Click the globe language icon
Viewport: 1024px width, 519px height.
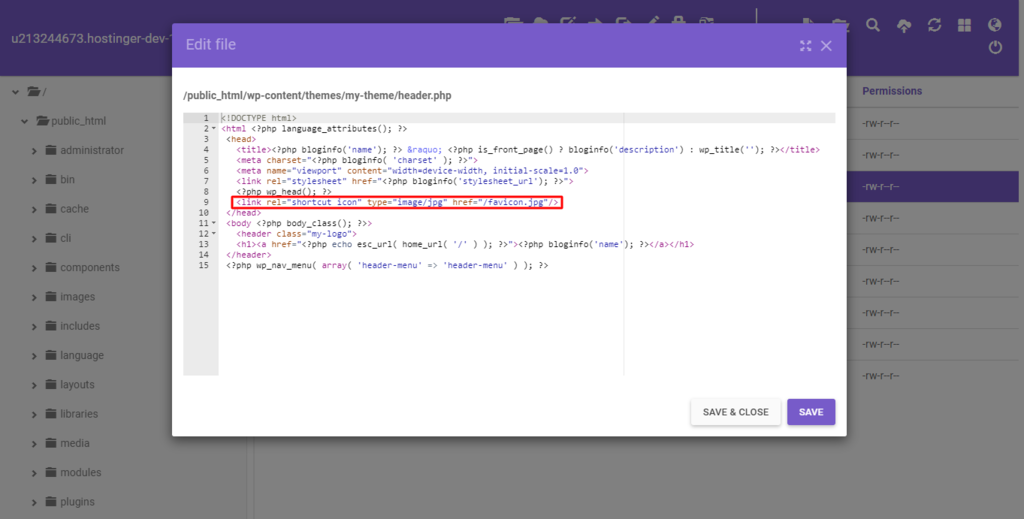coord(994,25)
